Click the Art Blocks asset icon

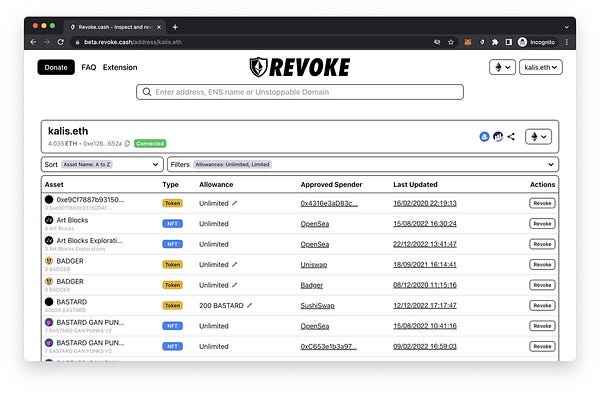point(49,220)
